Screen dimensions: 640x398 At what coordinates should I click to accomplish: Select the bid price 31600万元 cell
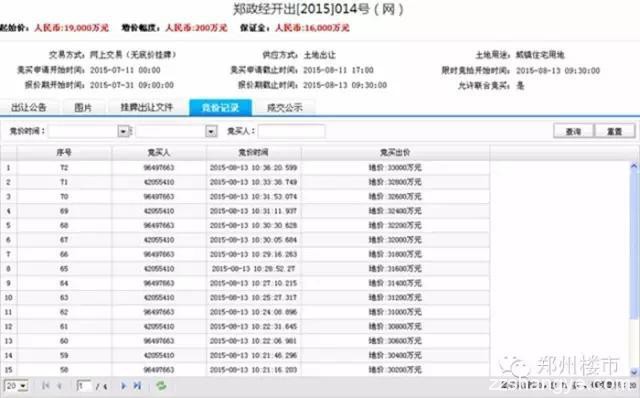395,269
